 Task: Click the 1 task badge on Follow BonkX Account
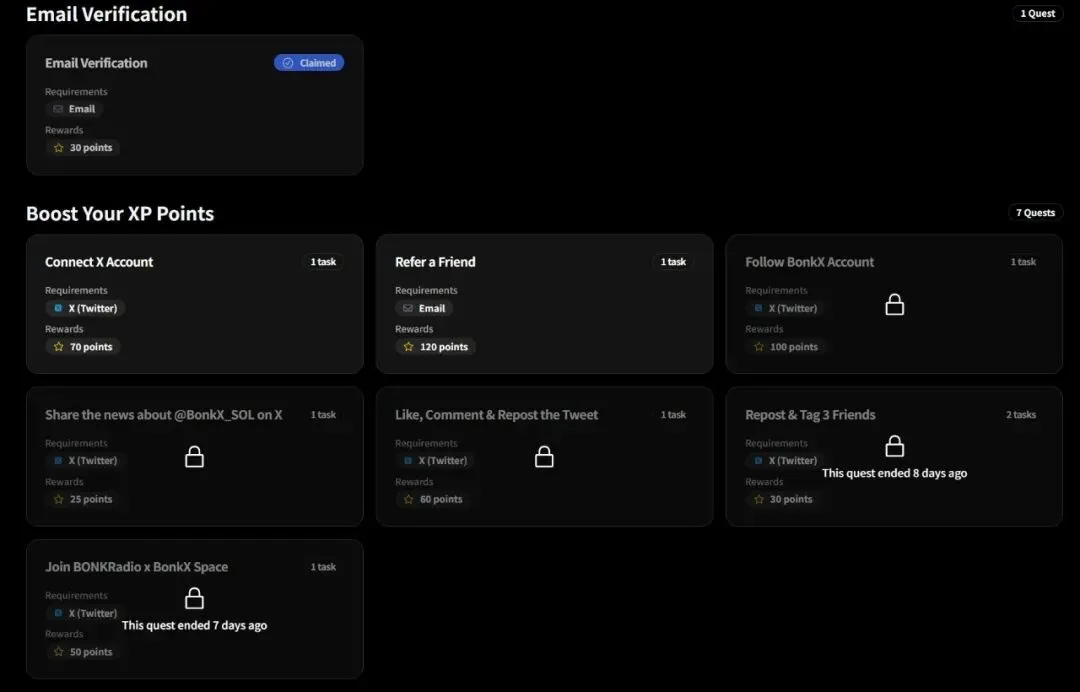(x=1023, y=262)
